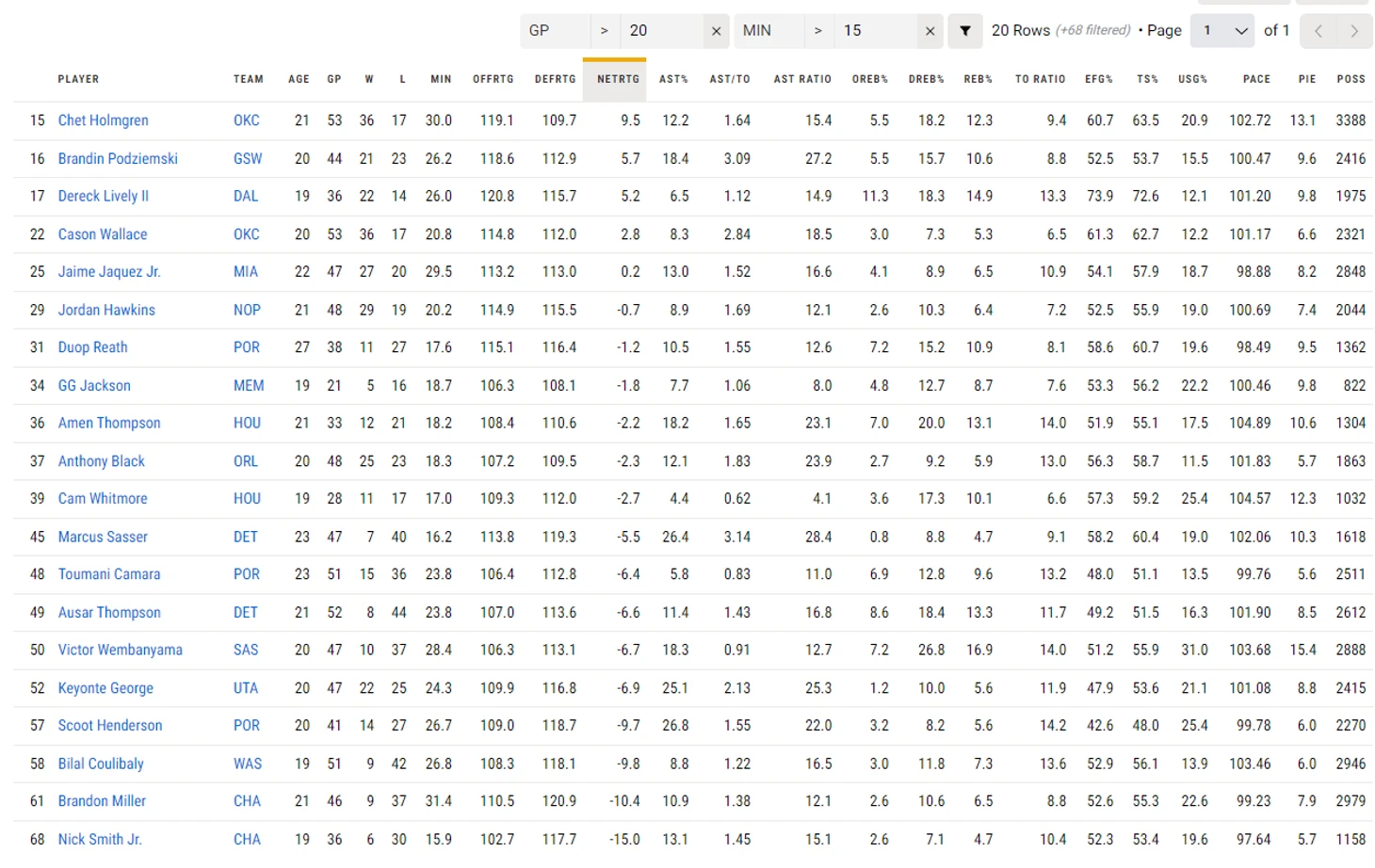This screenshot has height=868, width=1375.
Task: Open Marcus Sasser player link
Action: [x=103, y=537]
